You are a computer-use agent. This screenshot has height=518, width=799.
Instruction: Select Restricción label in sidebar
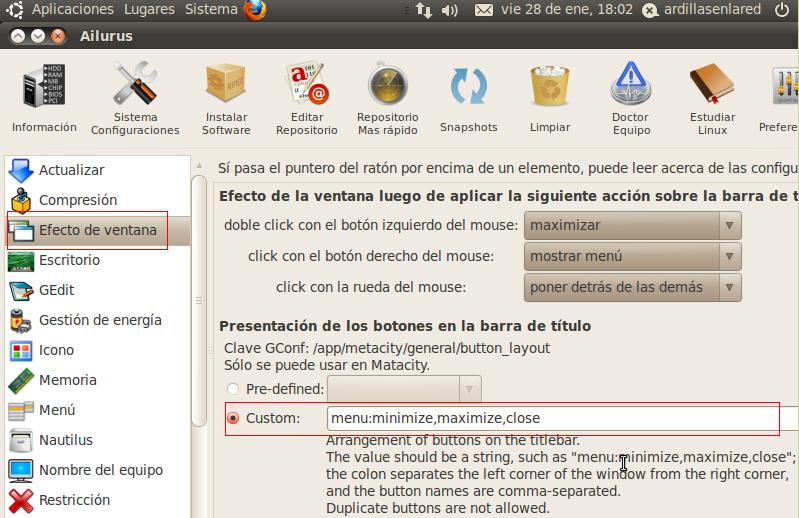(x=74, y=500)
